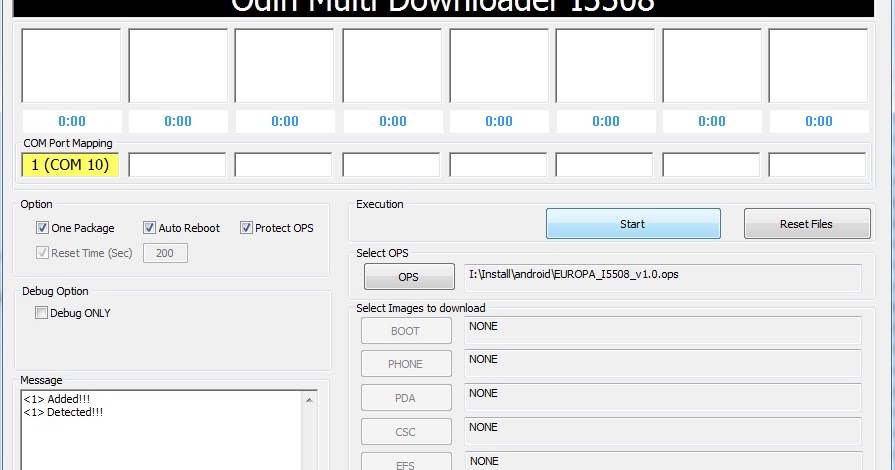Click the BOOT image button

point(406,331)
